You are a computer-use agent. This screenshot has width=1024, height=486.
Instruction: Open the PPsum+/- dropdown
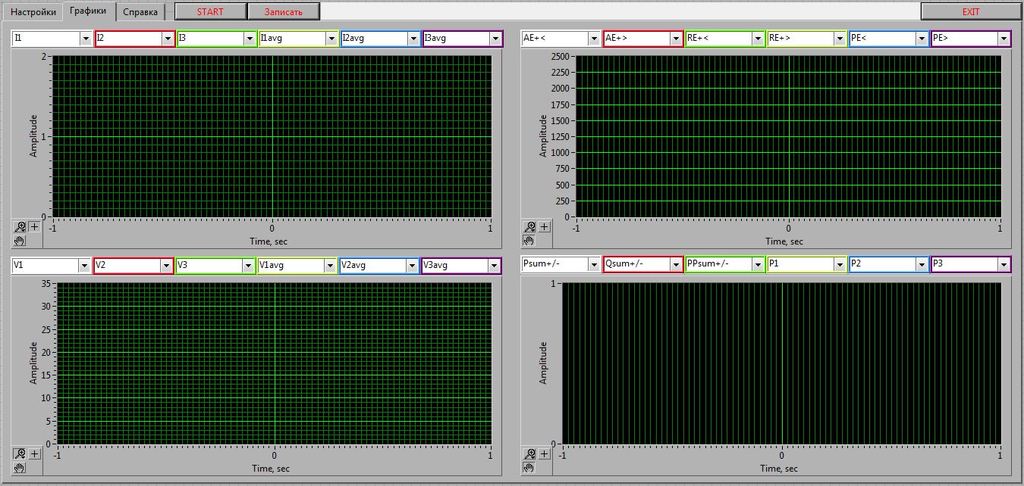726,265
